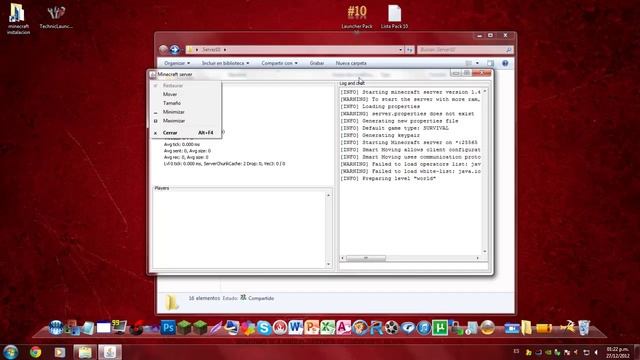Viewport: 640px width, 360px height.
Task: Click the Players list scroll down arrow
Action: [329, 264]
